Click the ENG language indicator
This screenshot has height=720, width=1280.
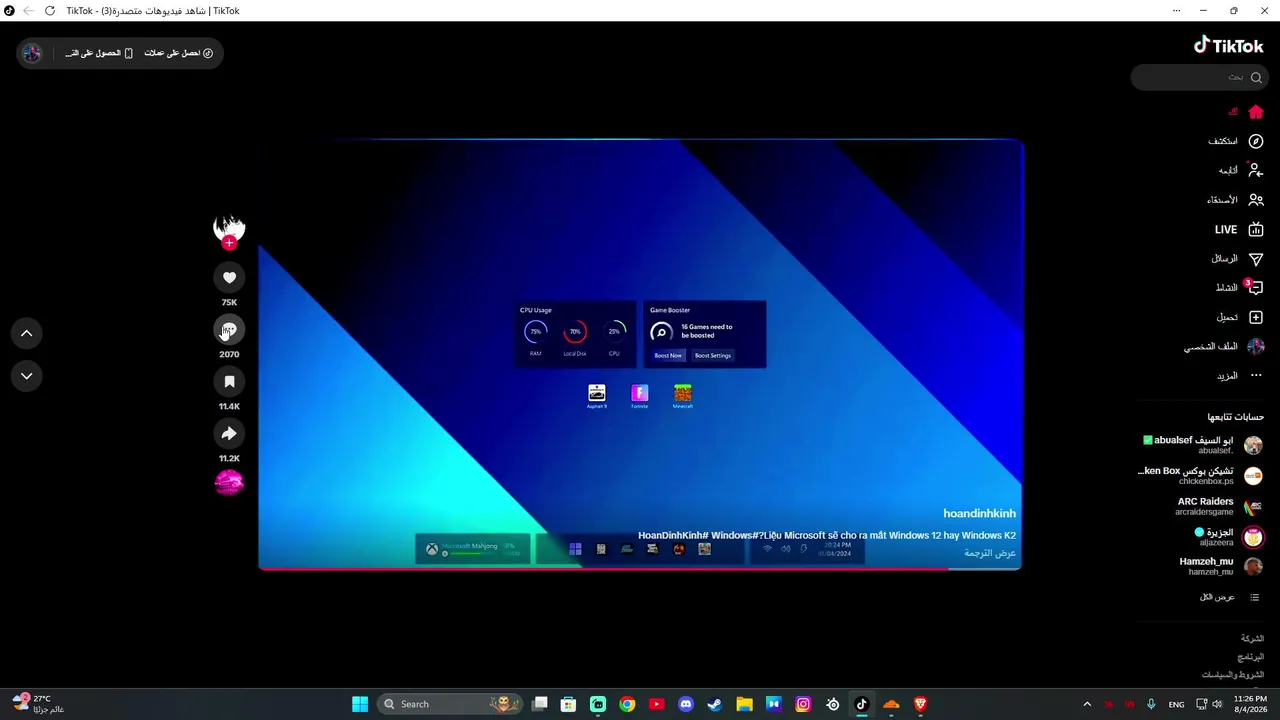coord(1177,704)
